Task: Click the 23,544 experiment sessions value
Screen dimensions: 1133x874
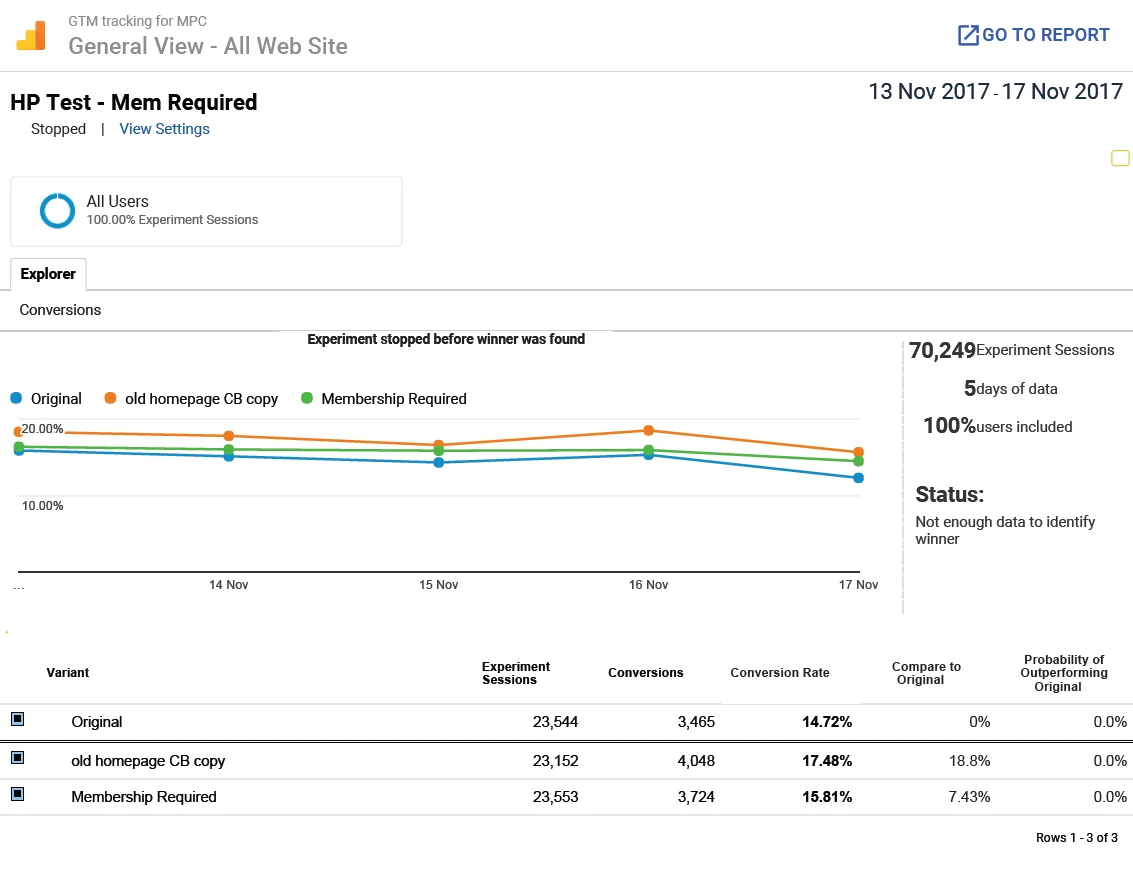Action: pyautogui.click(x=555, y=722)
